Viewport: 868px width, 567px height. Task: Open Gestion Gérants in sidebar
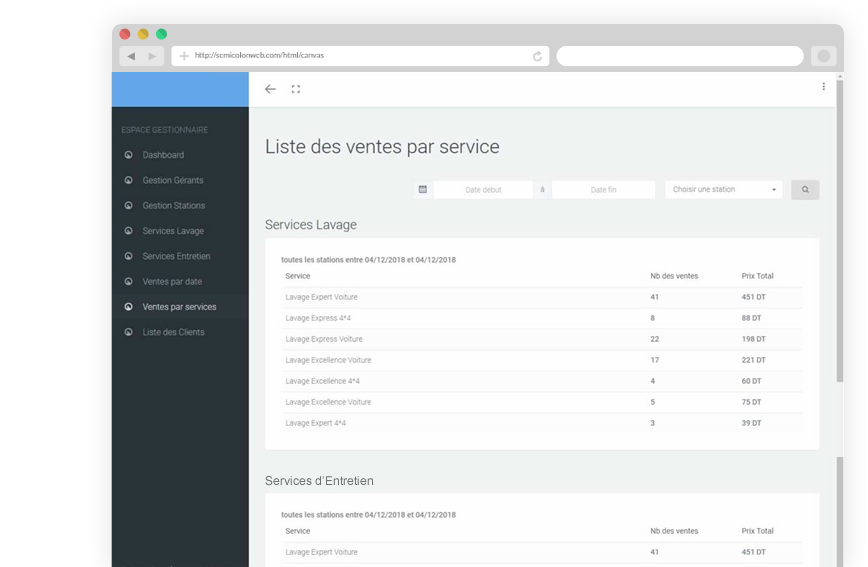pyautogui.click(x=172, y=180)
